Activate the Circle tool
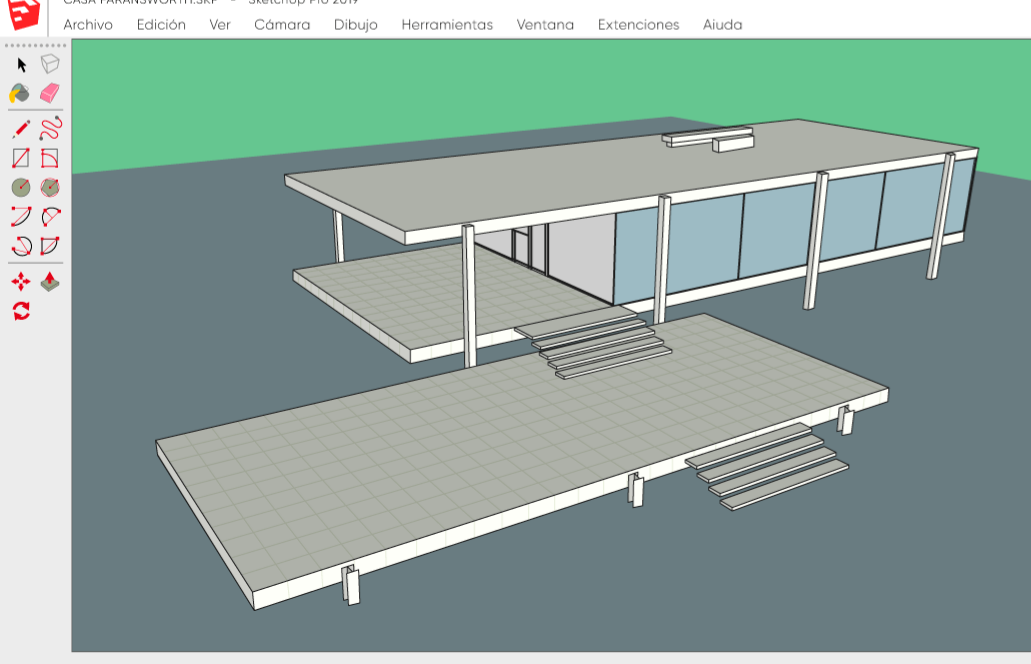The height and width of the screenshot is (664, 1031). point(21,187)
